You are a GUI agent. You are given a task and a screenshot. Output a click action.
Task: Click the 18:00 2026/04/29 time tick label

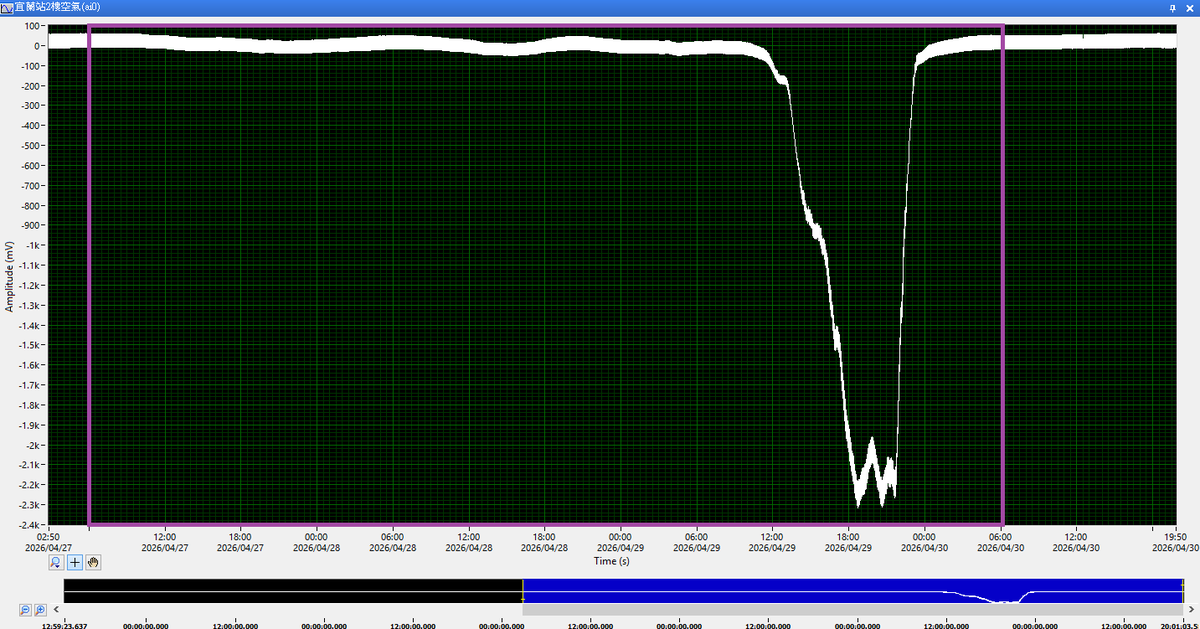[x=848, y=541]
